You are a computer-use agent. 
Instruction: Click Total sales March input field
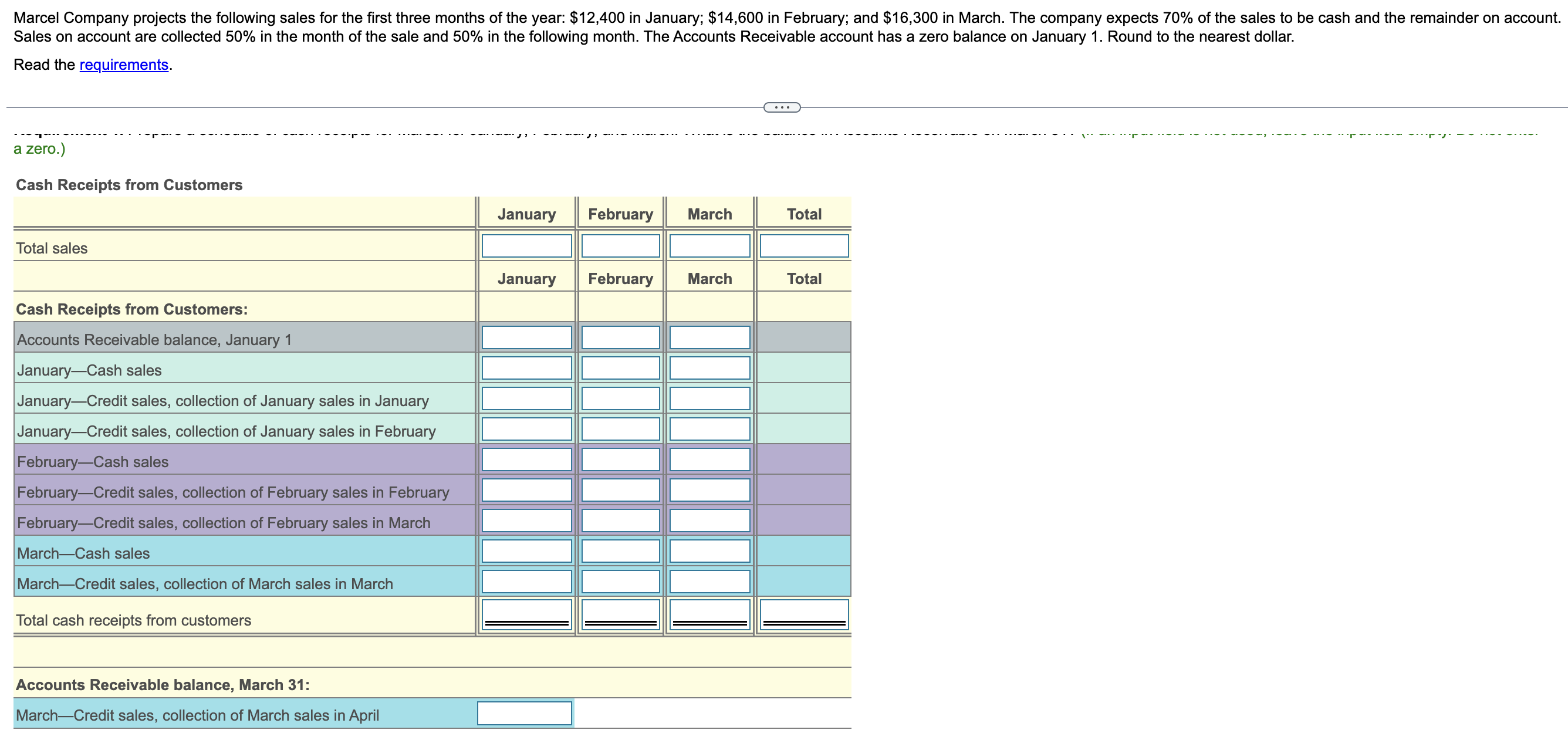pos(709,246)
